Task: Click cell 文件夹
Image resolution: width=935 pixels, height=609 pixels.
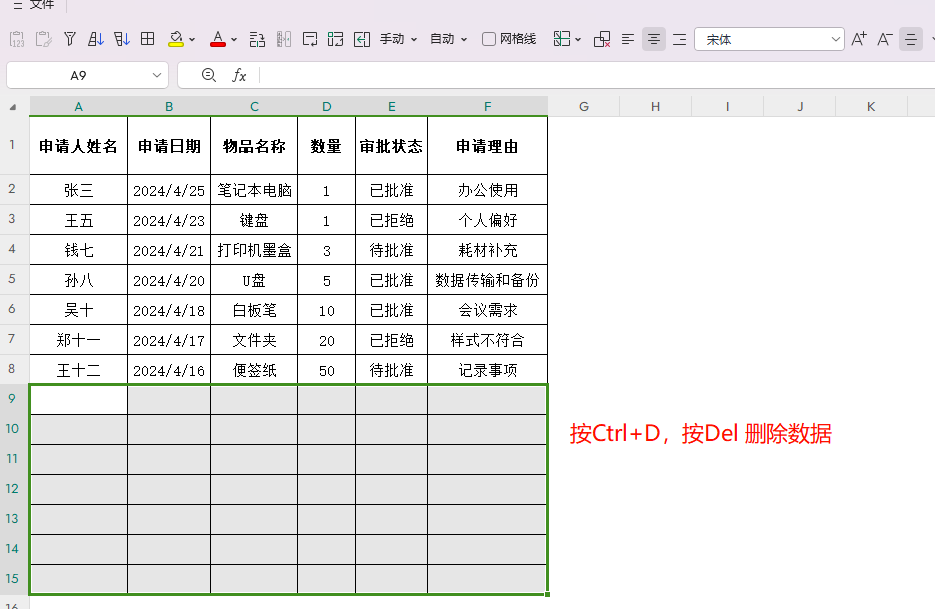Action: coord(254,341)
